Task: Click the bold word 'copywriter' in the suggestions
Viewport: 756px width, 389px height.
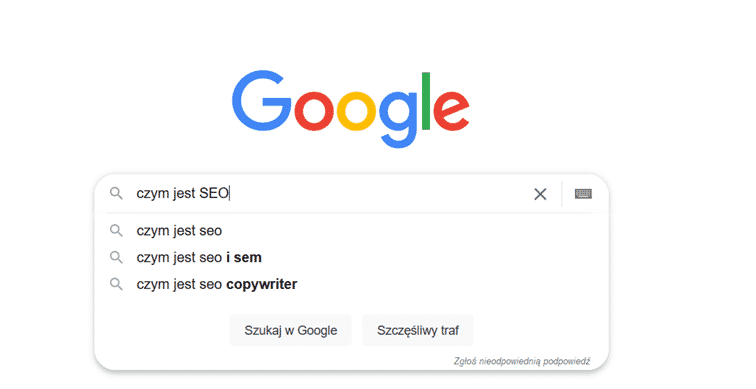Action: pyautogui.click(x=262, y=284)
